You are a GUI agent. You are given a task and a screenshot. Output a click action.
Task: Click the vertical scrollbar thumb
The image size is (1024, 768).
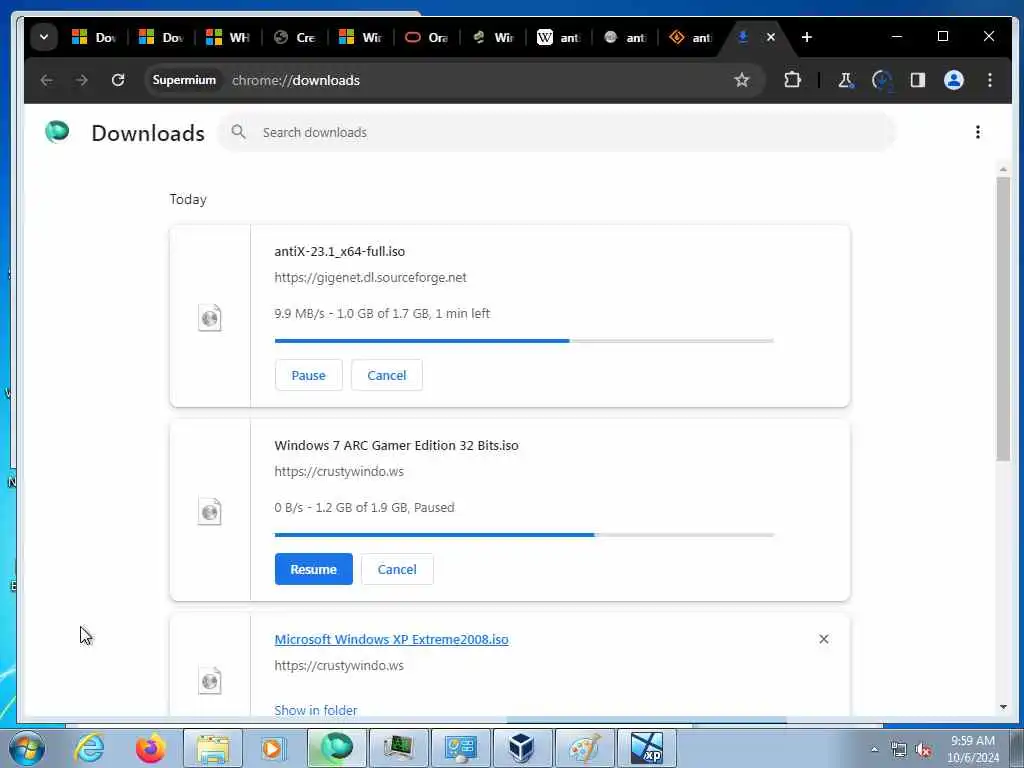coord(1003,319)
